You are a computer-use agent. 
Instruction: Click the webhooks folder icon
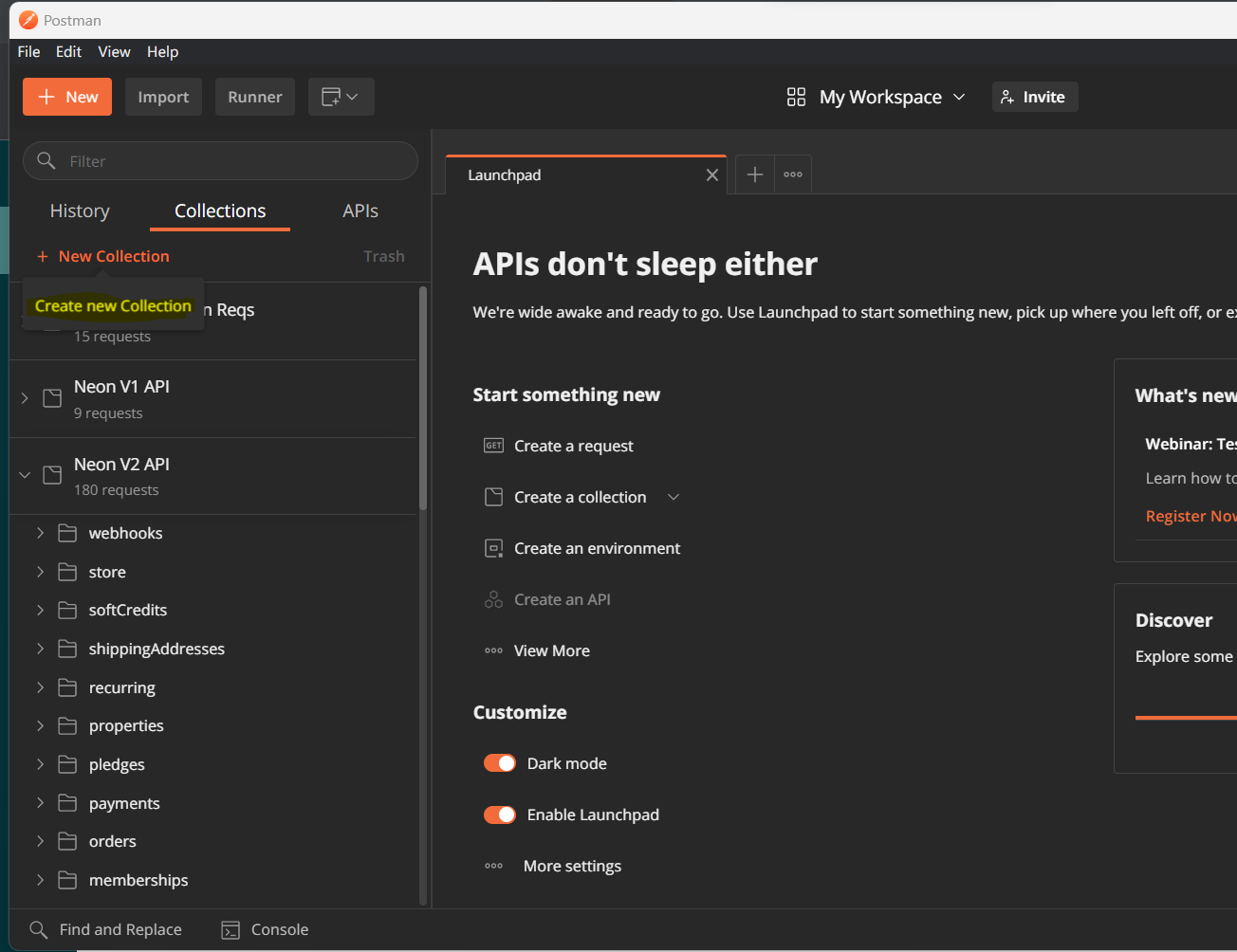coord(67,533)
